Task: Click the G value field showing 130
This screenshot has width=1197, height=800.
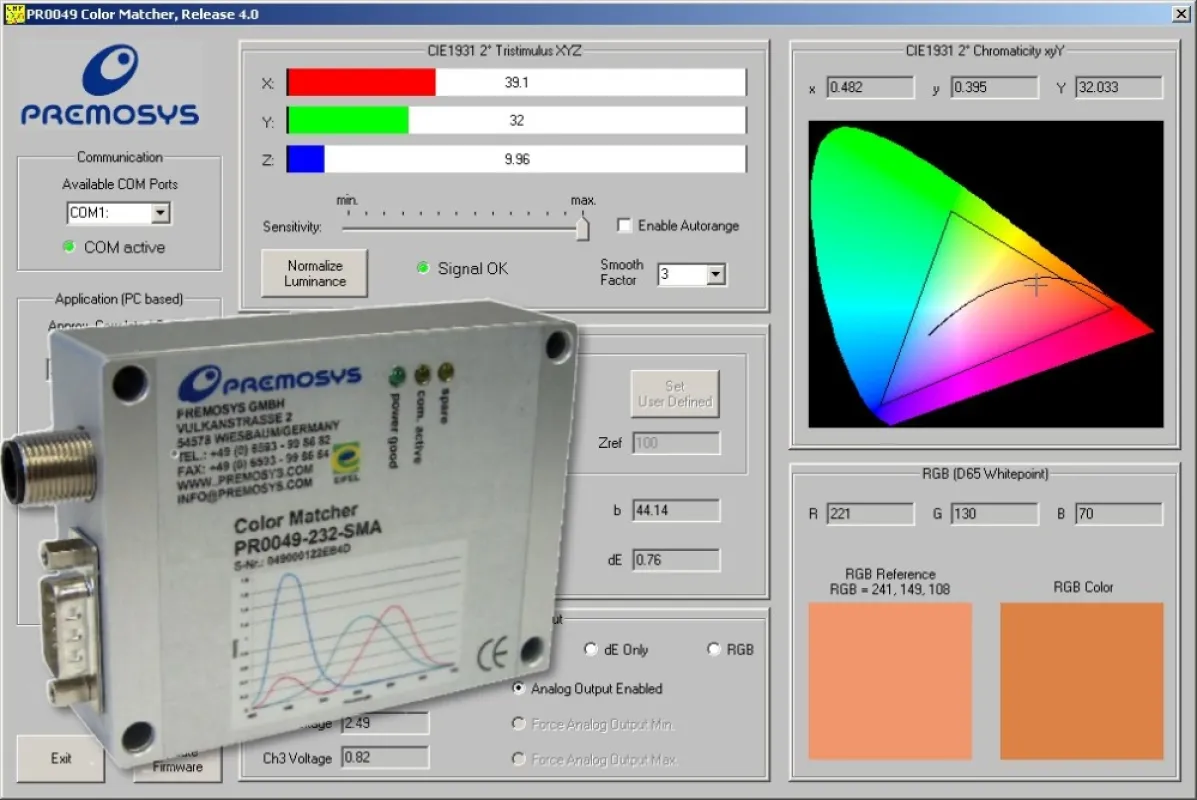Action: click(995, 514)
